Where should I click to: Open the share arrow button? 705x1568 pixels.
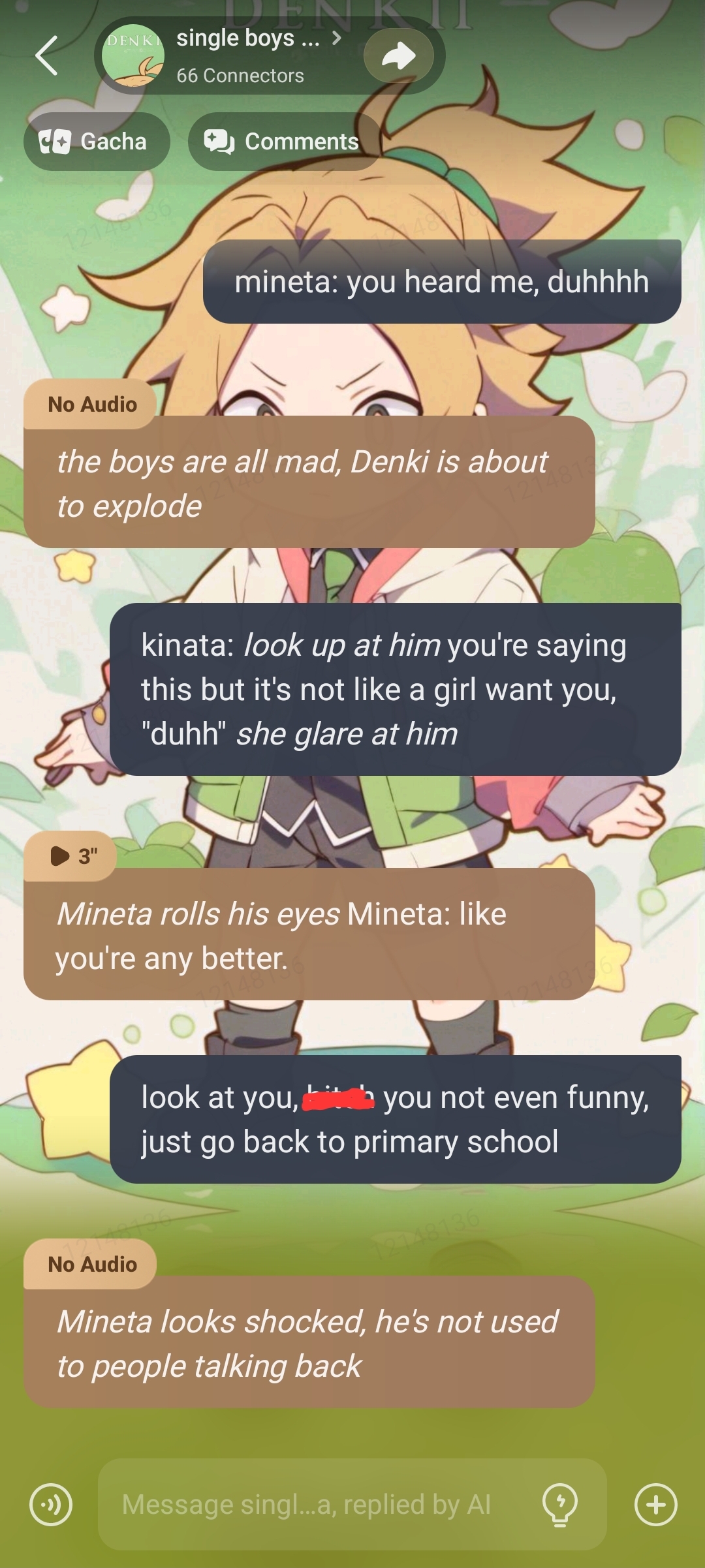pyautogui.click(x=399, y=55)
